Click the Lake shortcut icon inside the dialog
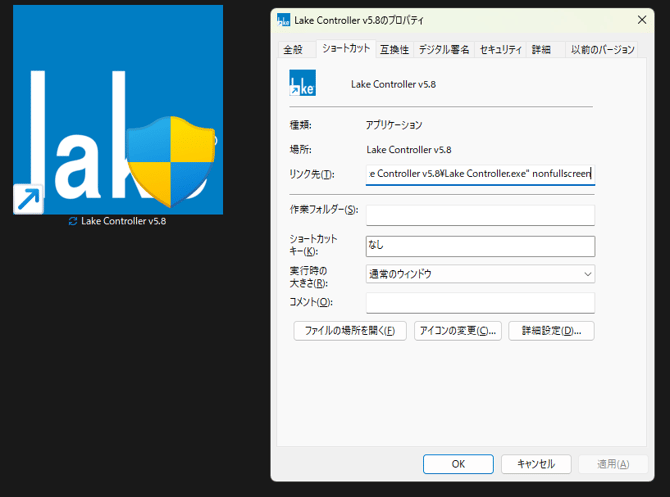 click(x=303, y=83)
